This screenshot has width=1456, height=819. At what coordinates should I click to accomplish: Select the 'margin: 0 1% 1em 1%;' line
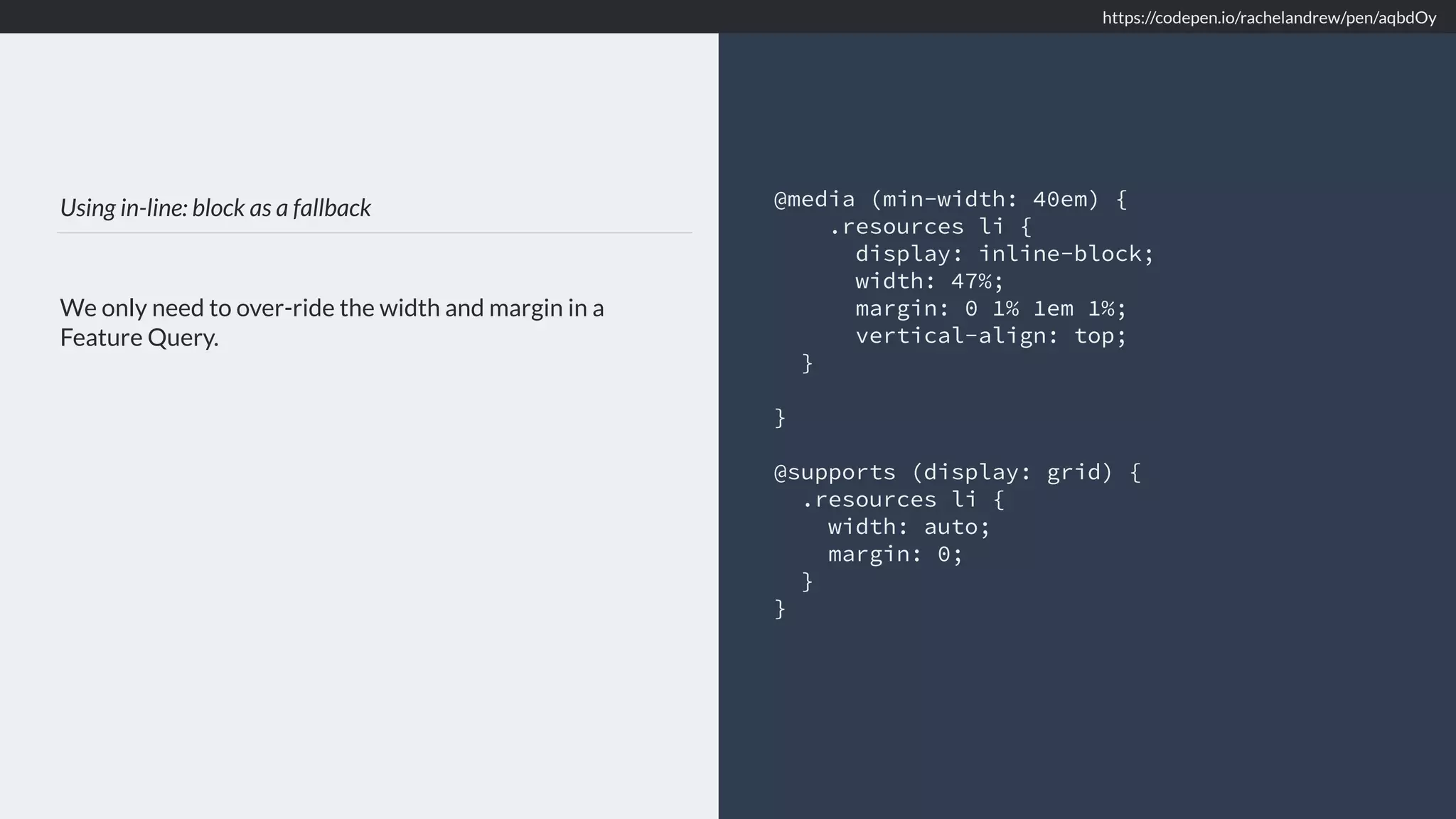click(x=990, y=309)
